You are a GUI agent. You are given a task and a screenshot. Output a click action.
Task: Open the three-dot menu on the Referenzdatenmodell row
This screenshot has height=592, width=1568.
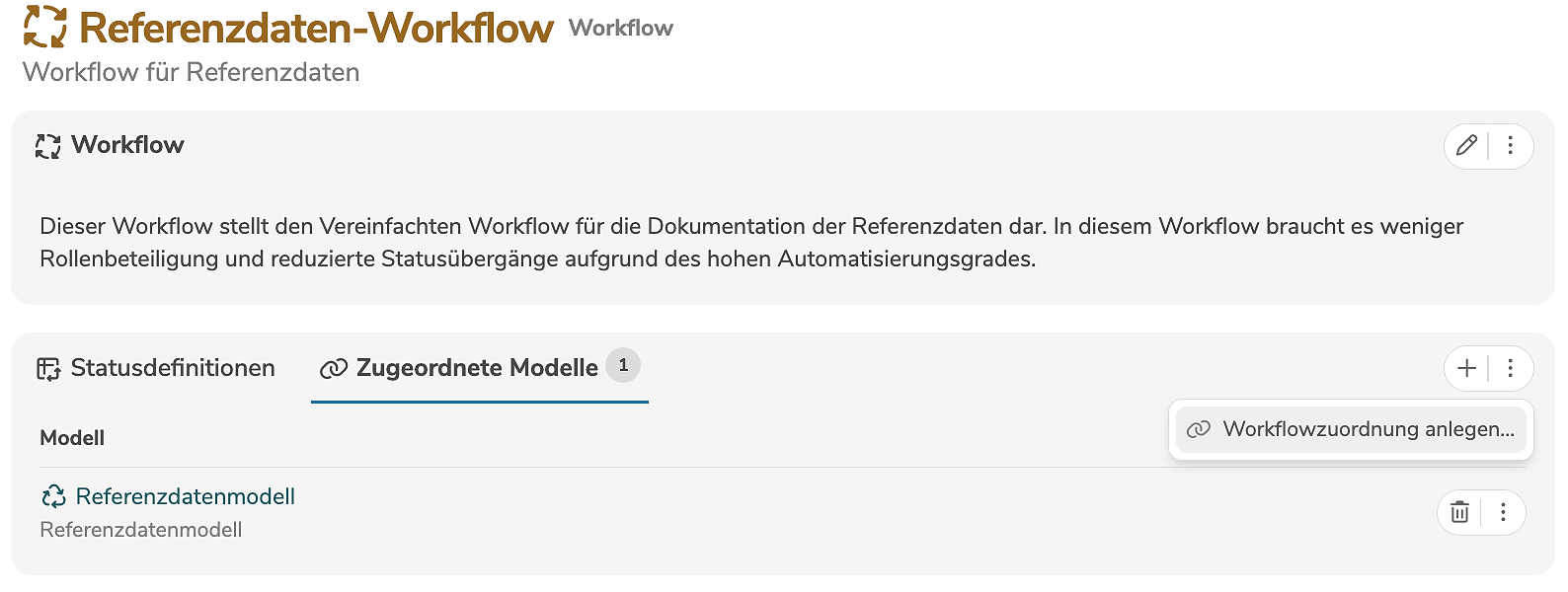coord(1504,512)
